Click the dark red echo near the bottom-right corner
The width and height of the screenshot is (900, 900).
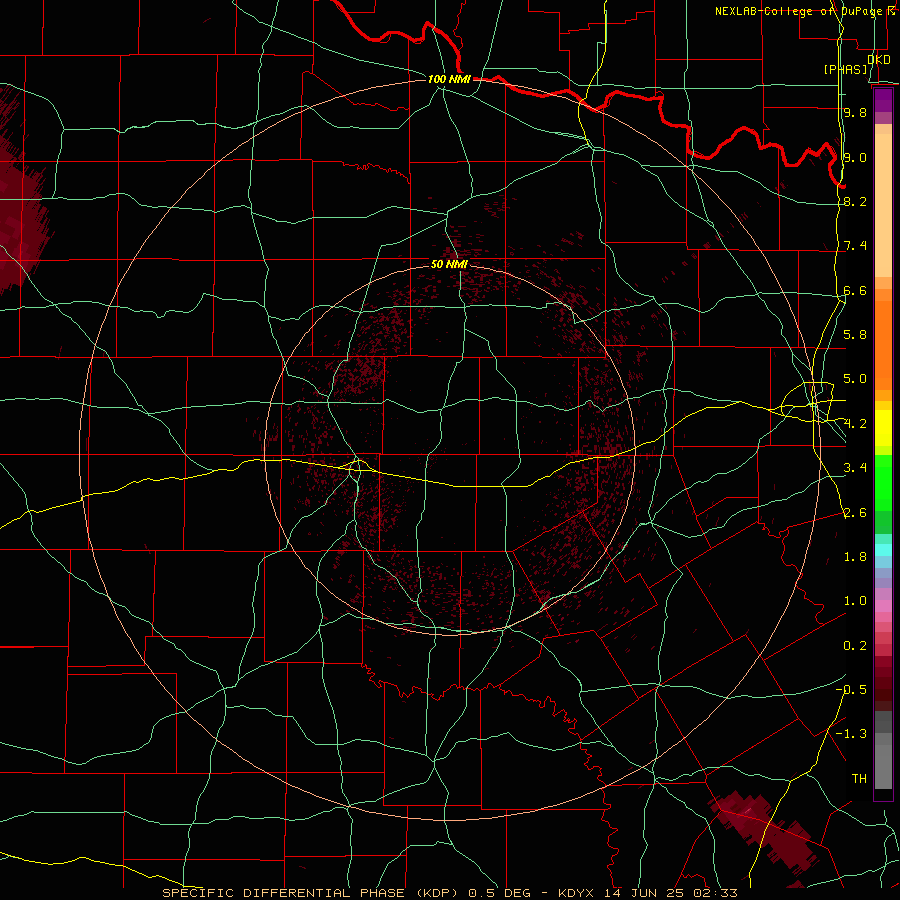point(766,830)
